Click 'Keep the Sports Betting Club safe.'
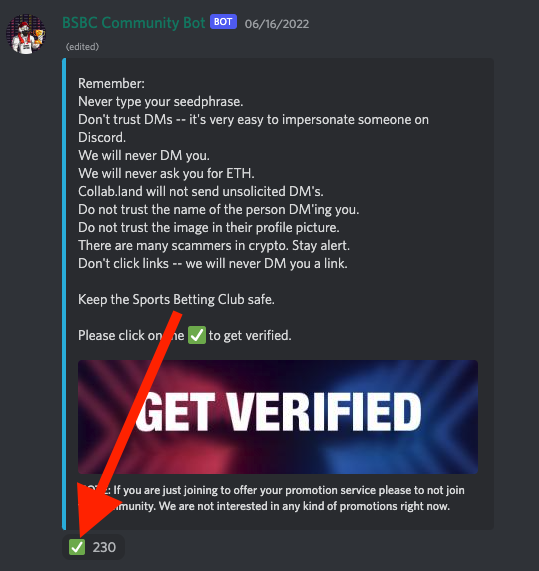 [176, 299]
